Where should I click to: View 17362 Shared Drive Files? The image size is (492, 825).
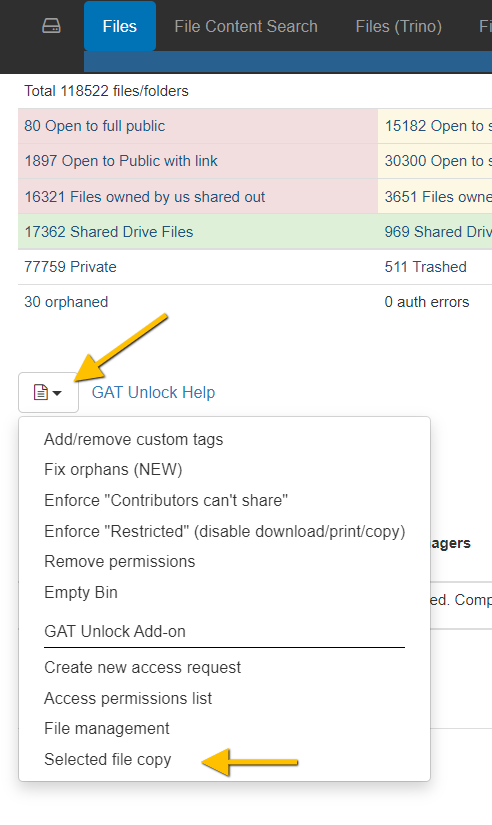(x=108, y=232)
